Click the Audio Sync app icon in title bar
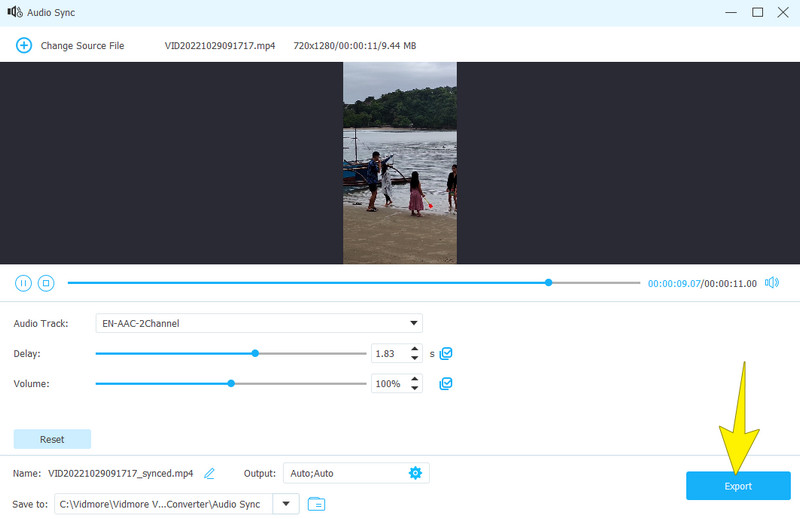The width and height of the screenshot is (800, 519). [14, 12]
